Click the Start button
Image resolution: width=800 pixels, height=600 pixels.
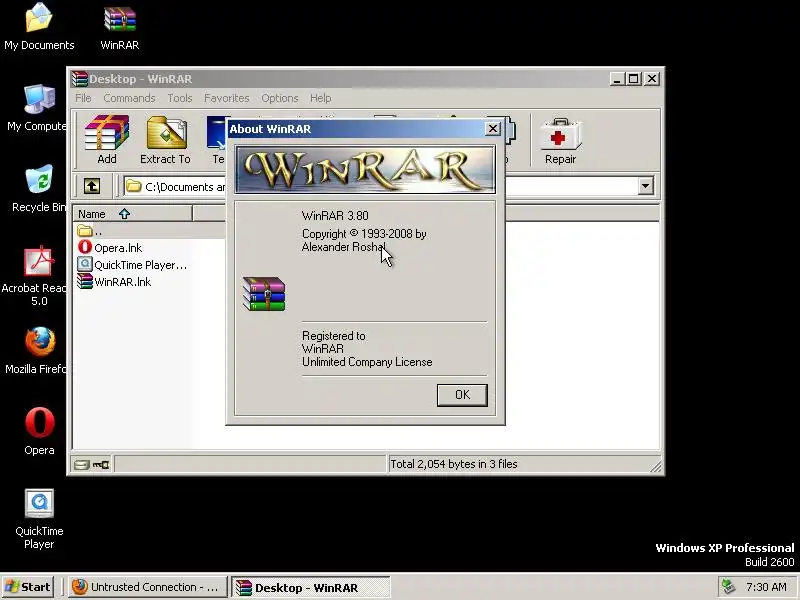(28, 587)
